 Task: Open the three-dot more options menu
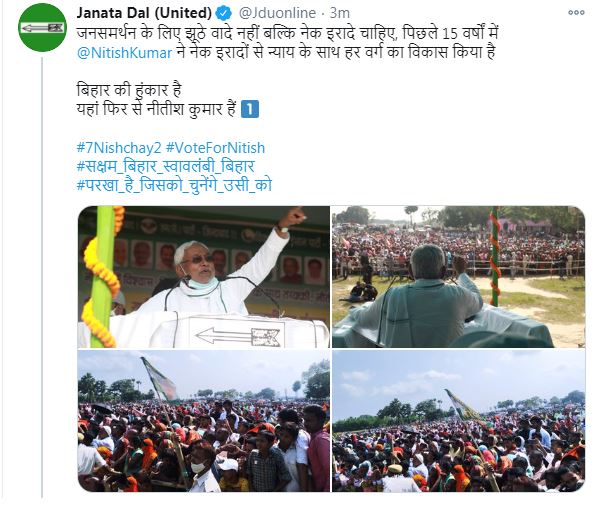pyautogui.click(x=576, y=13)
